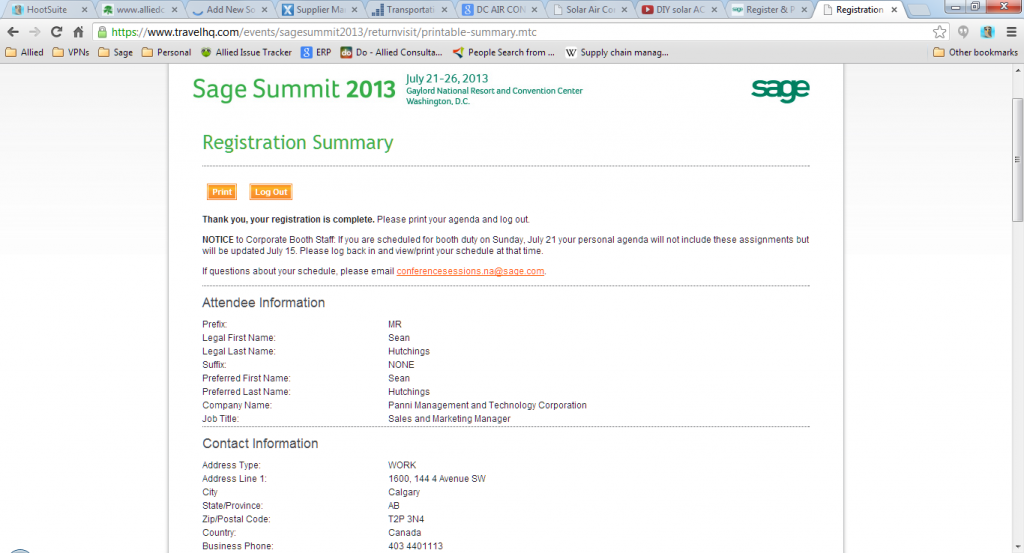Screen dimensions: 1024x553
Task: Click the Legal First Name label
Action: point(238,338)
